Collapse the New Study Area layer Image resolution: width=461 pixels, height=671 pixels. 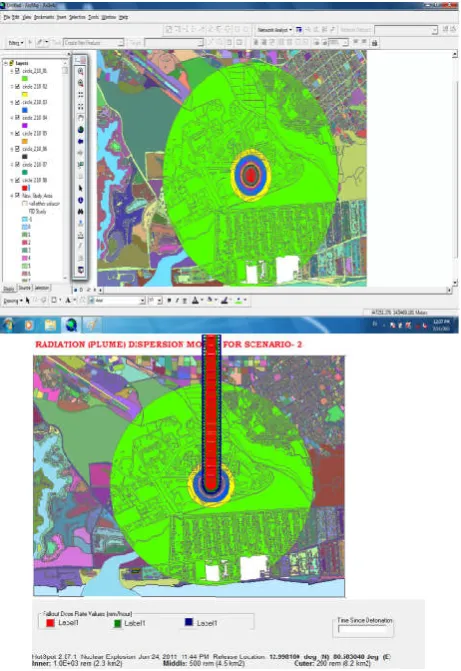point(12,196)
